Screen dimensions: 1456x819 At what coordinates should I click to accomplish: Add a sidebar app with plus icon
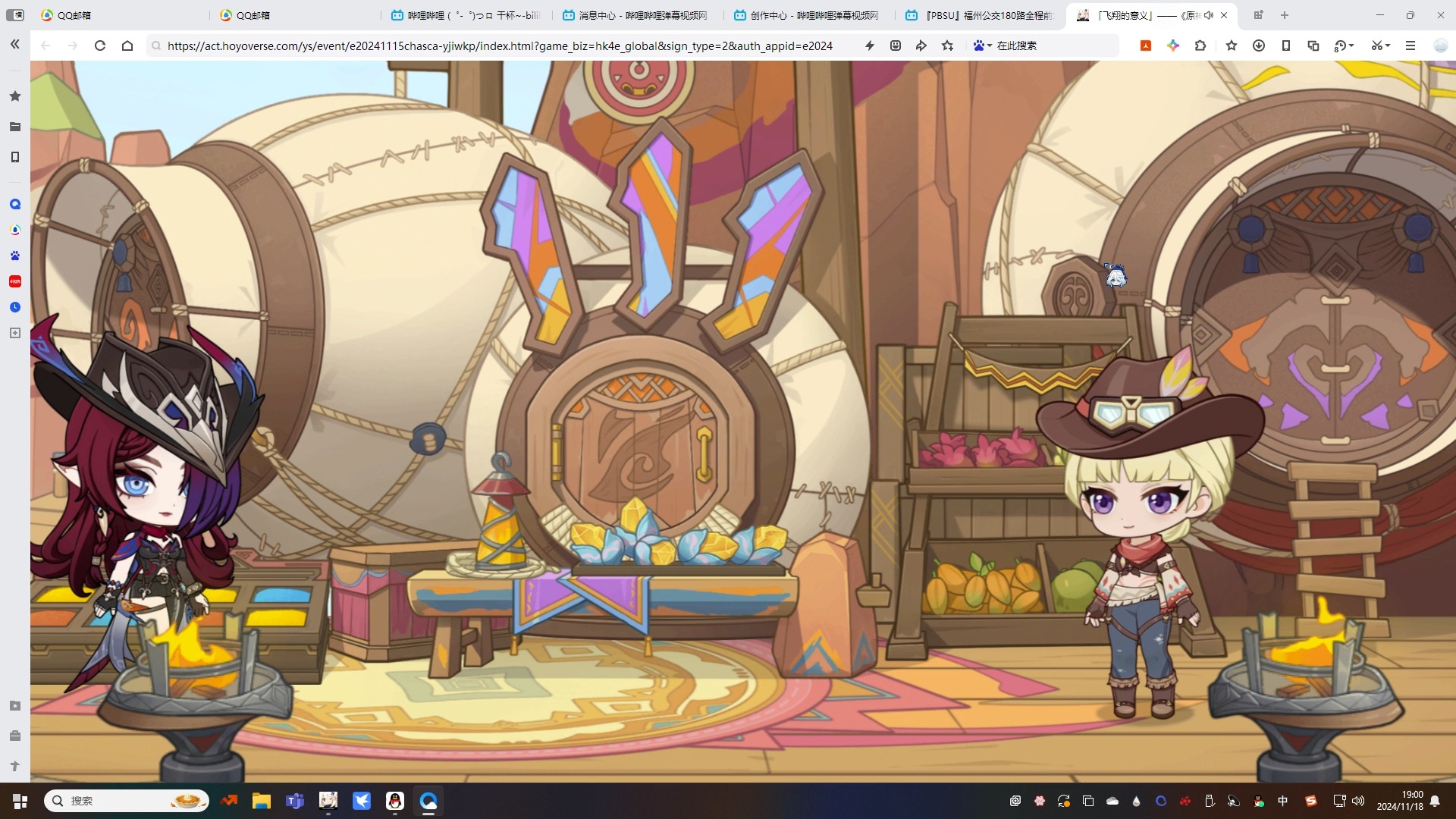(x=14, y=333)
